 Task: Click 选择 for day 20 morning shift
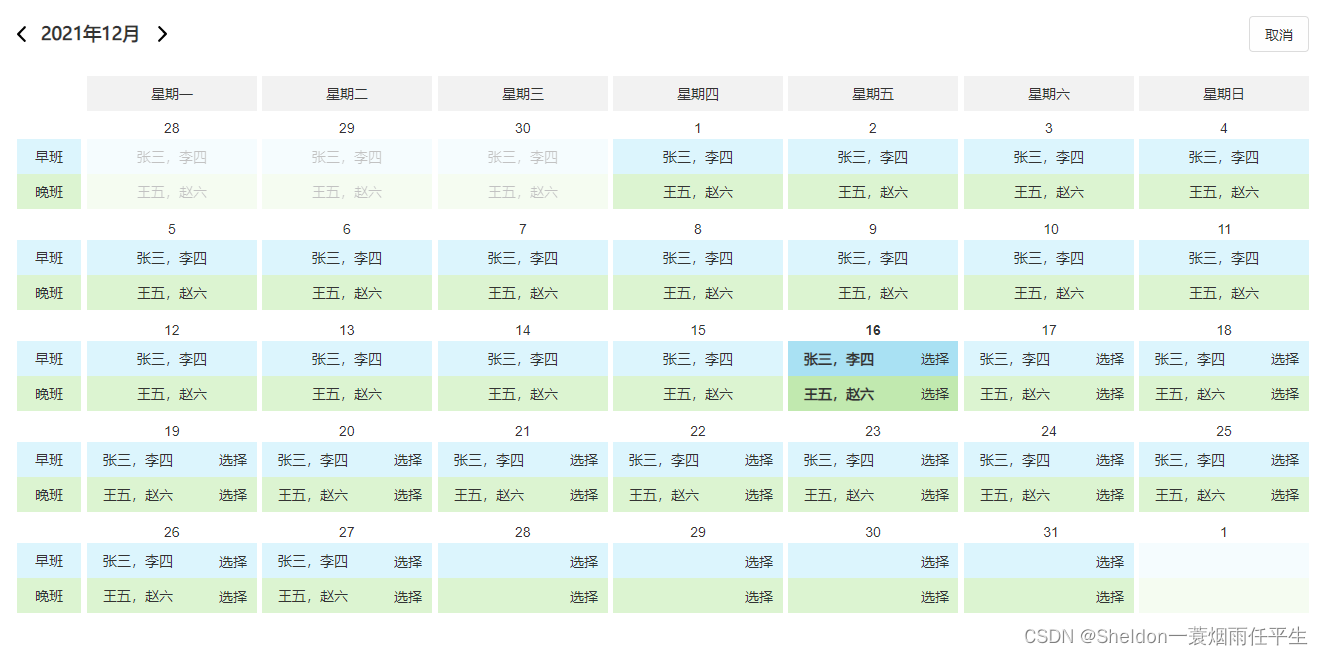[408, 460]
